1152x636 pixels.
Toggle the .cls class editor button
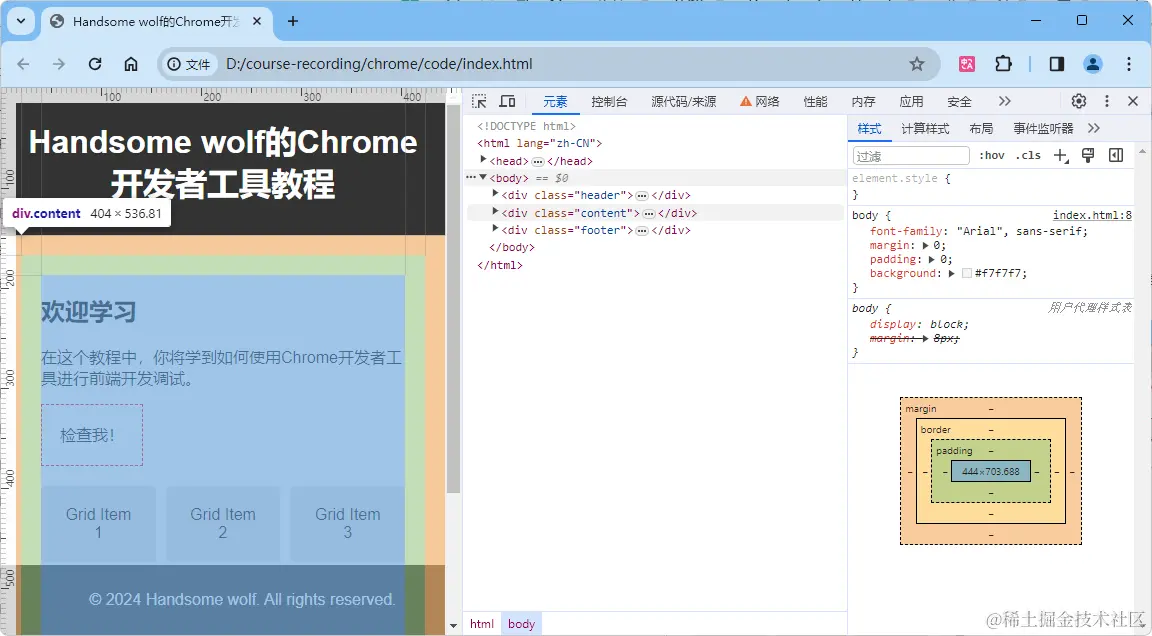pos(1028,155)
